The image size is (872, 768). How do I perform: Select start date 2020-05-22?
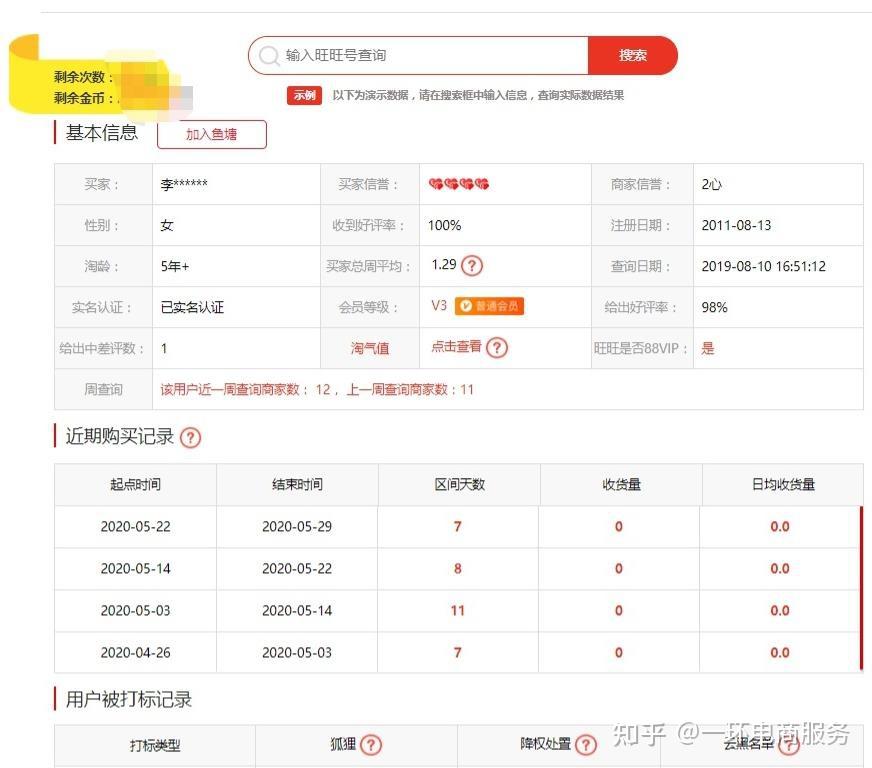(x=136, y=527)
